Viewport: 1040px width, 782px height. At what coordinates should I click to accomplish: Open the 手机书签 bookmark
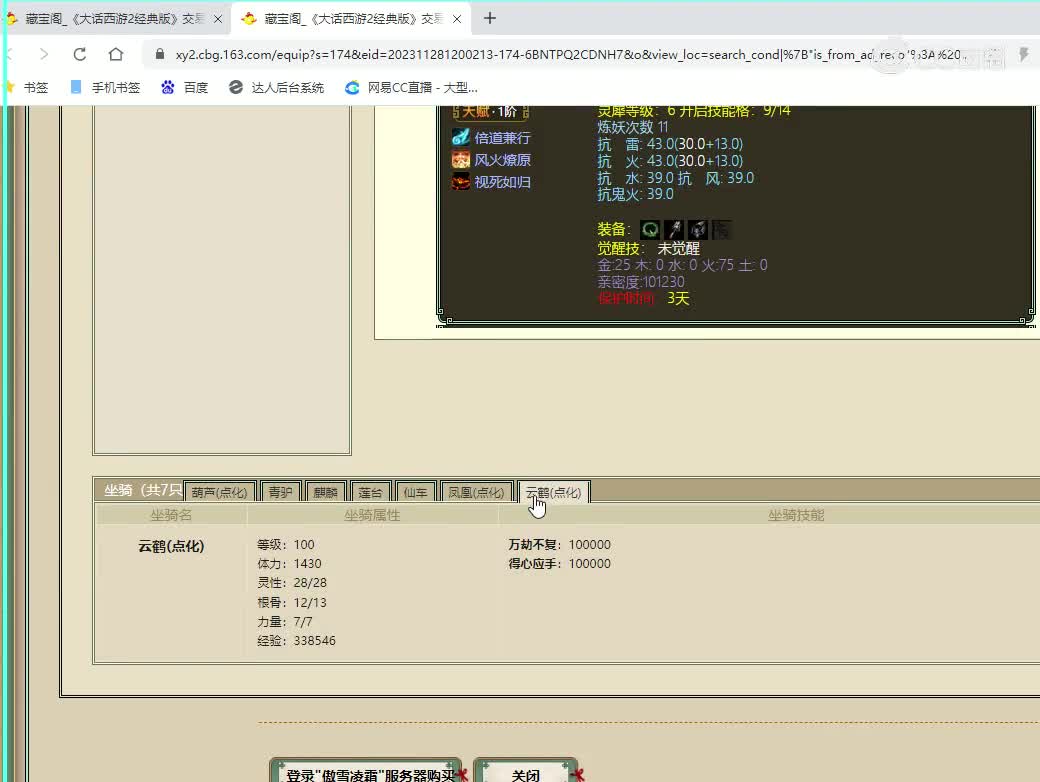coord(105,88)
